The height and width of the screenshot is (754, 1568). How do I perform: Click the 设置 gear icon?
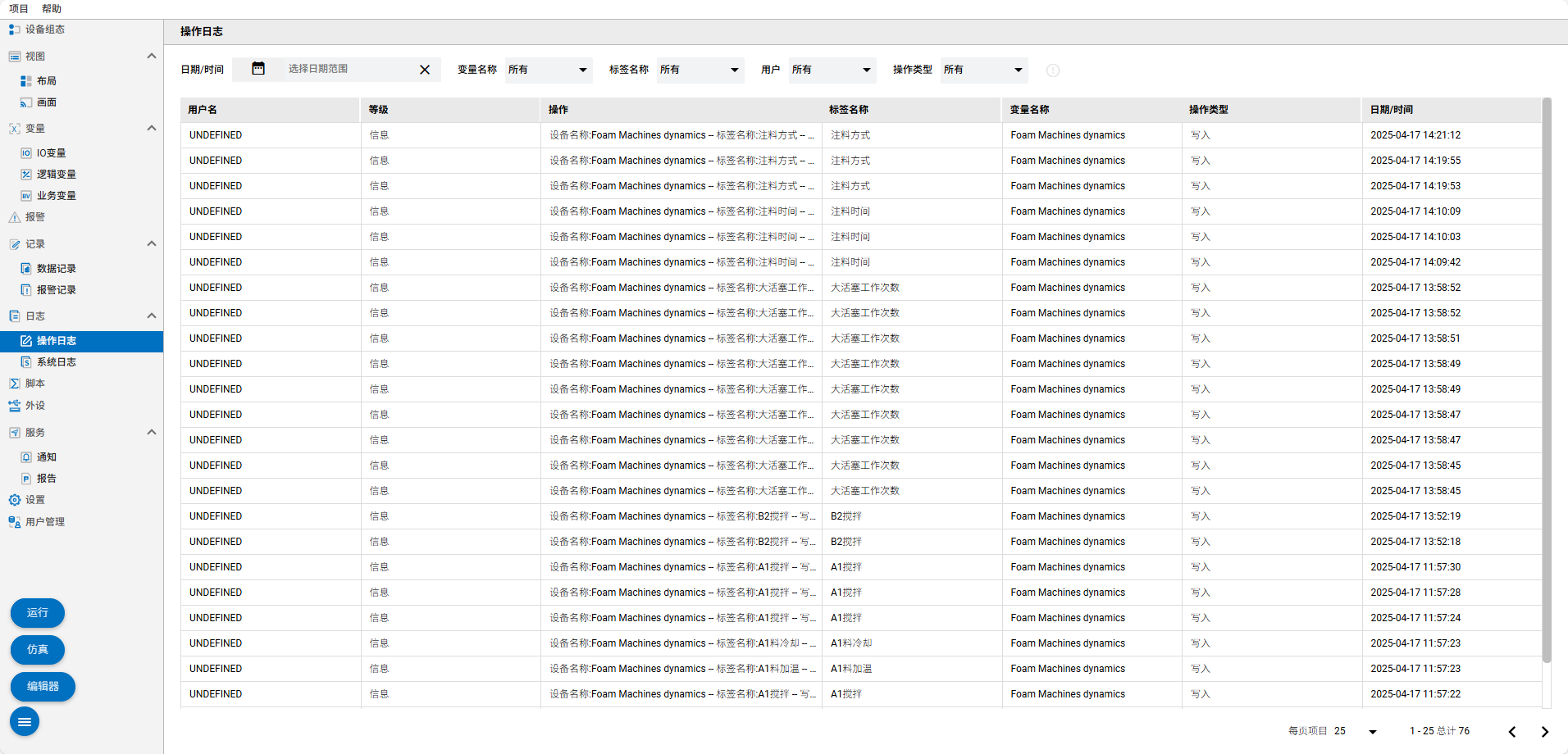14,500
